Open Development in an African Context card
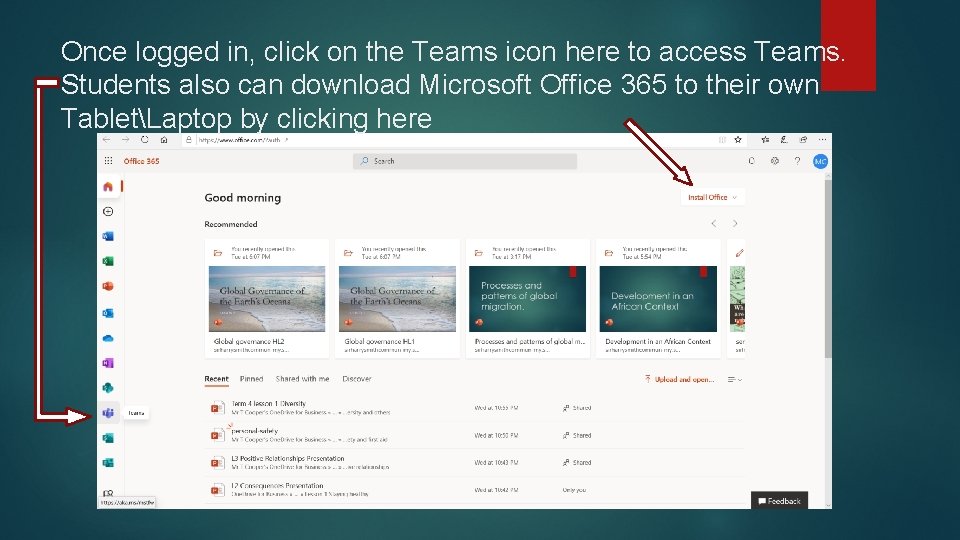This screenshot has height=540, width=960. coord(658,299)
